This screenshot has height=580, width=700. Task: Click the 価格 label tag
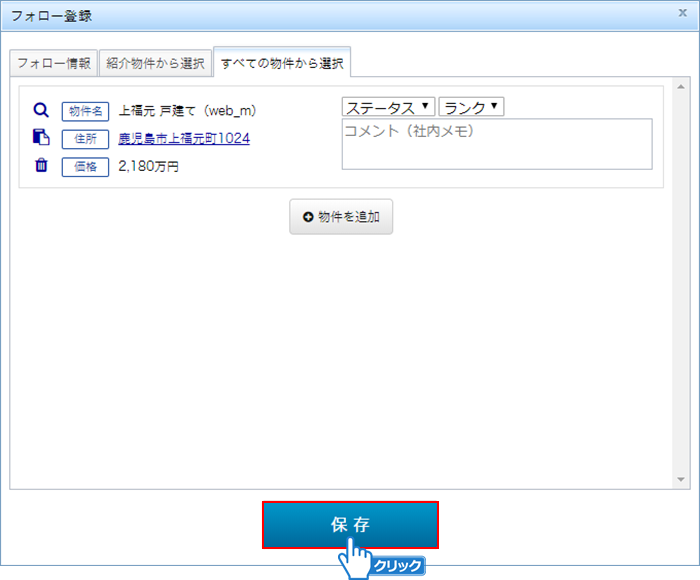click(85, 167)
